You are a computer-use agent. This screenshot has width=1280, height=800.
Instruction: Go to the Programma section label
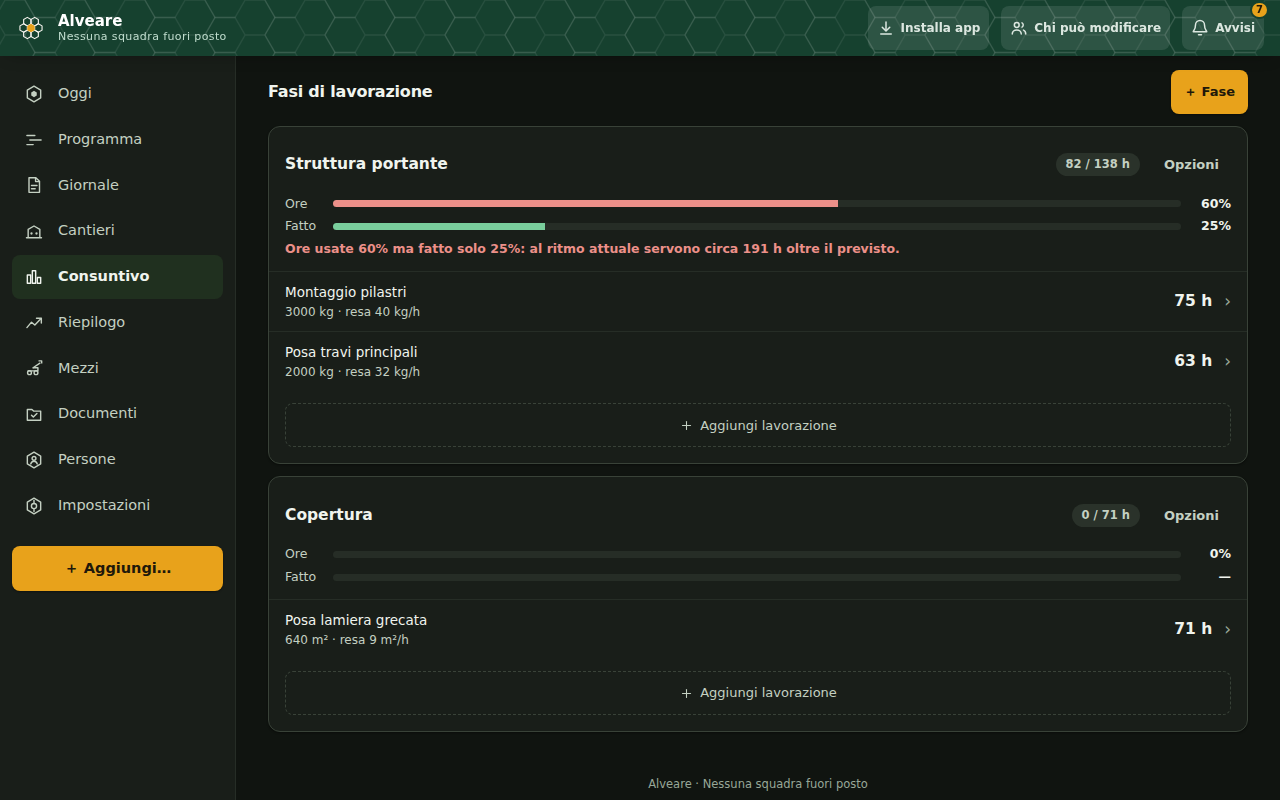[x=100, y=139]
